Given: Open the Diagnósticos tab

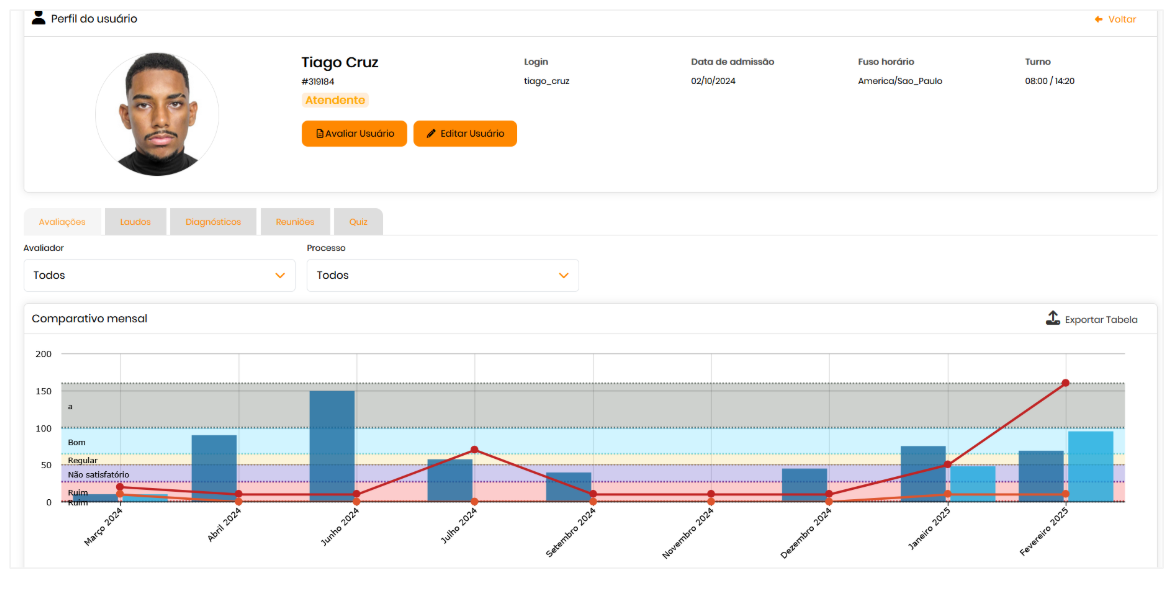Looking at the screenshot, I should click(213, 222).
